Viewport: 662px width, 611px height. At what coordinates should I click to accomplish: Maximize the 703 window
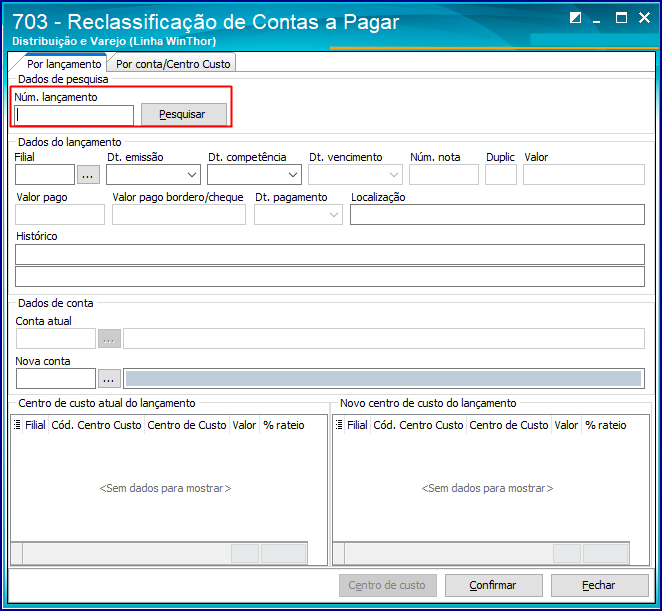click(x=621, y=18)
